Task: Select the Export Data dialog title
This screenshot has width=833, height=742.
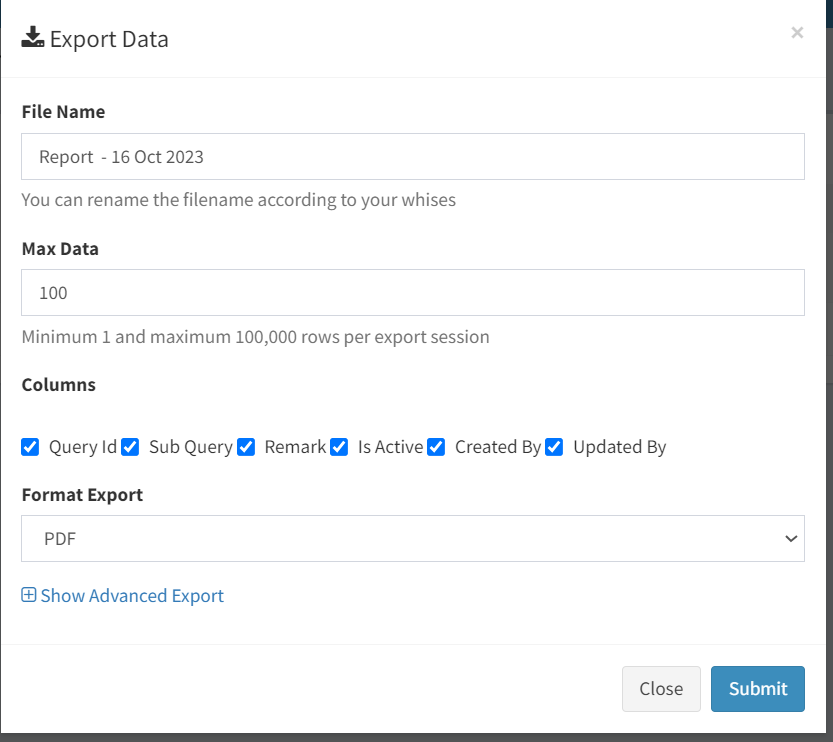Action: 109,39
